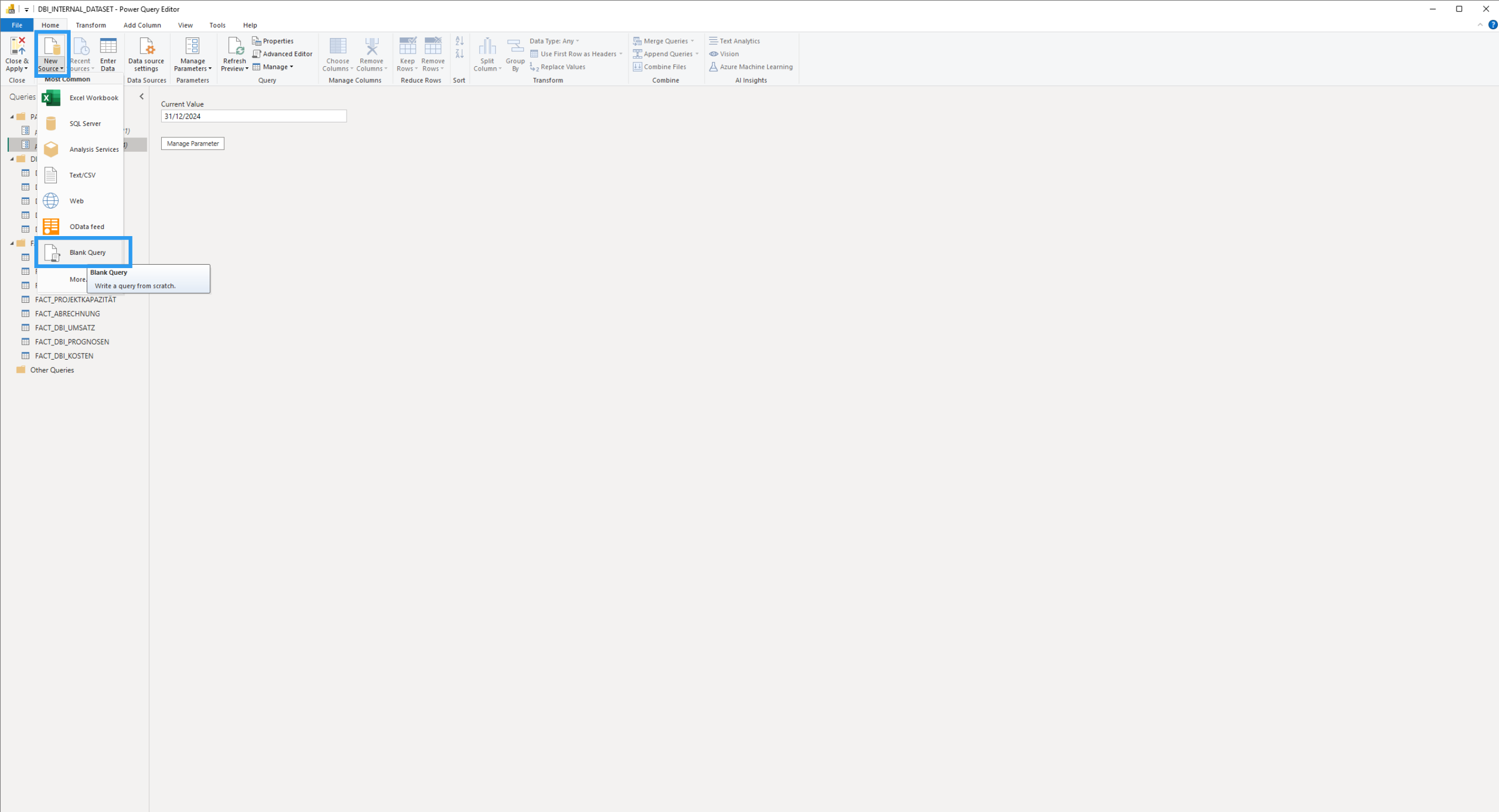Open the File tab
Screen dimensions: 1499x812
(17, 25)
